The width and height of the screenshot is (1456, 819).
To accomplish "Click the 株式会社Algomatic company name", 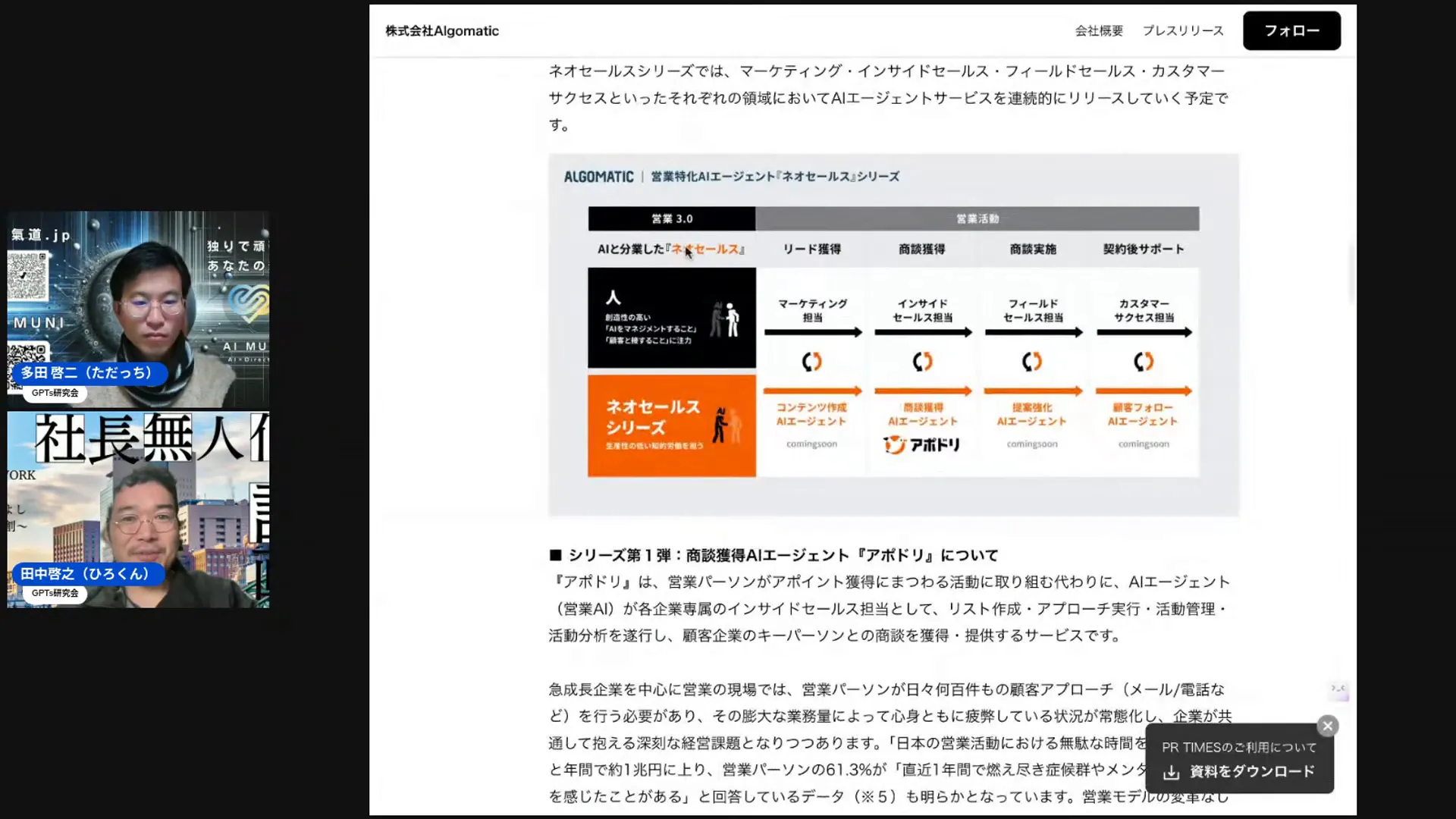I will (442, 31).
